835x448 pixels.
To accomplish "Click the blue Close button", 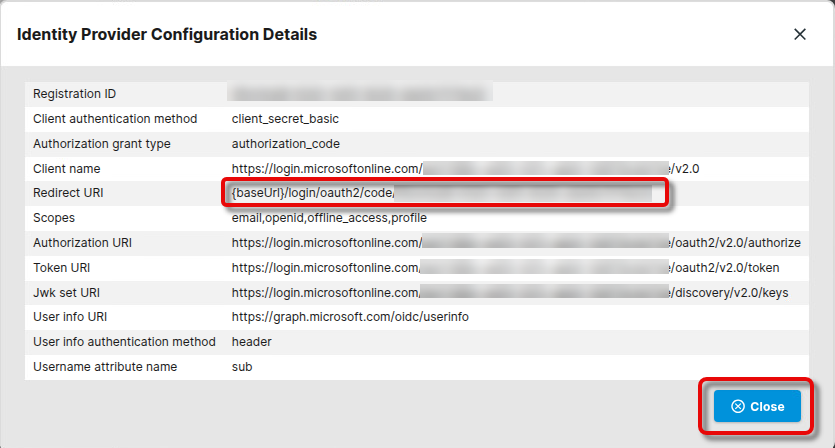I will (x=757, y=406).
